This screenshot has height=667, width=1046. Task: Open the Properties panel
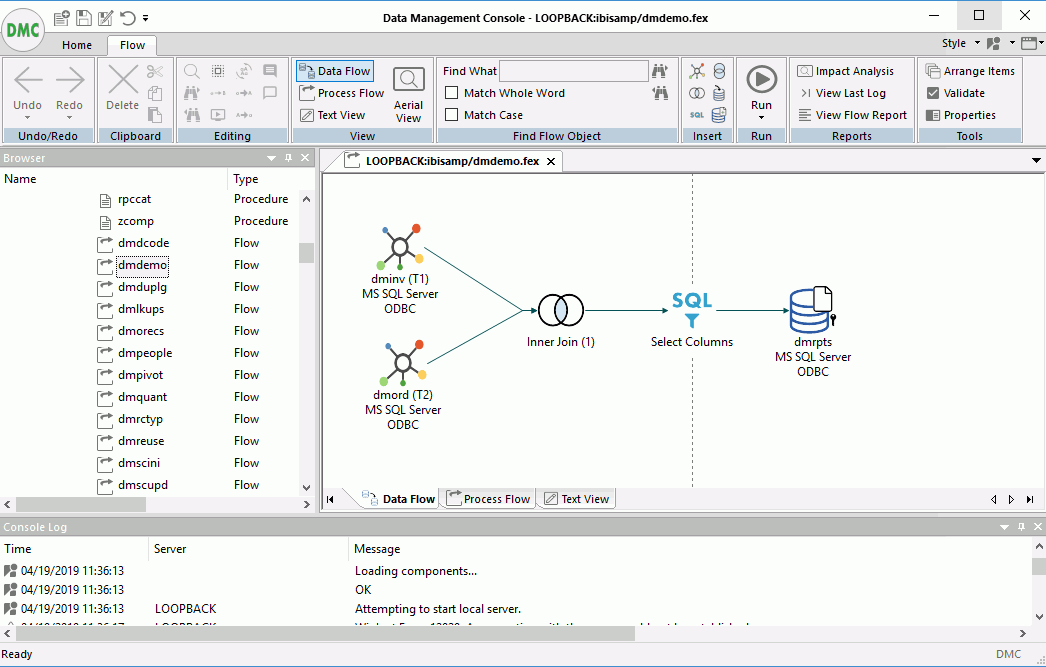click(961, 115)
